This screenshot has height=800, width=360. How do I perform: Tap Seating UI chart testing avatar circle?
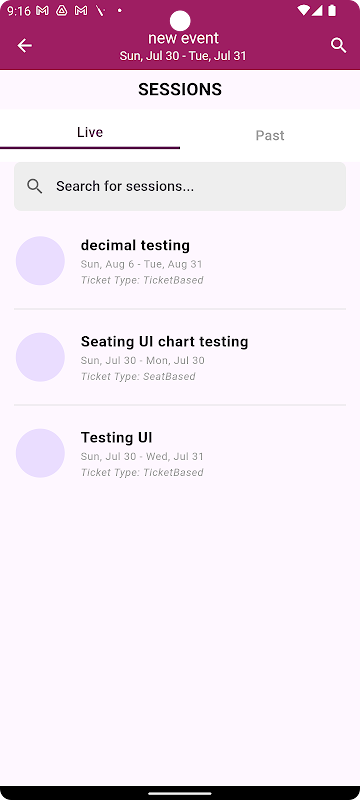pos(40,357)
